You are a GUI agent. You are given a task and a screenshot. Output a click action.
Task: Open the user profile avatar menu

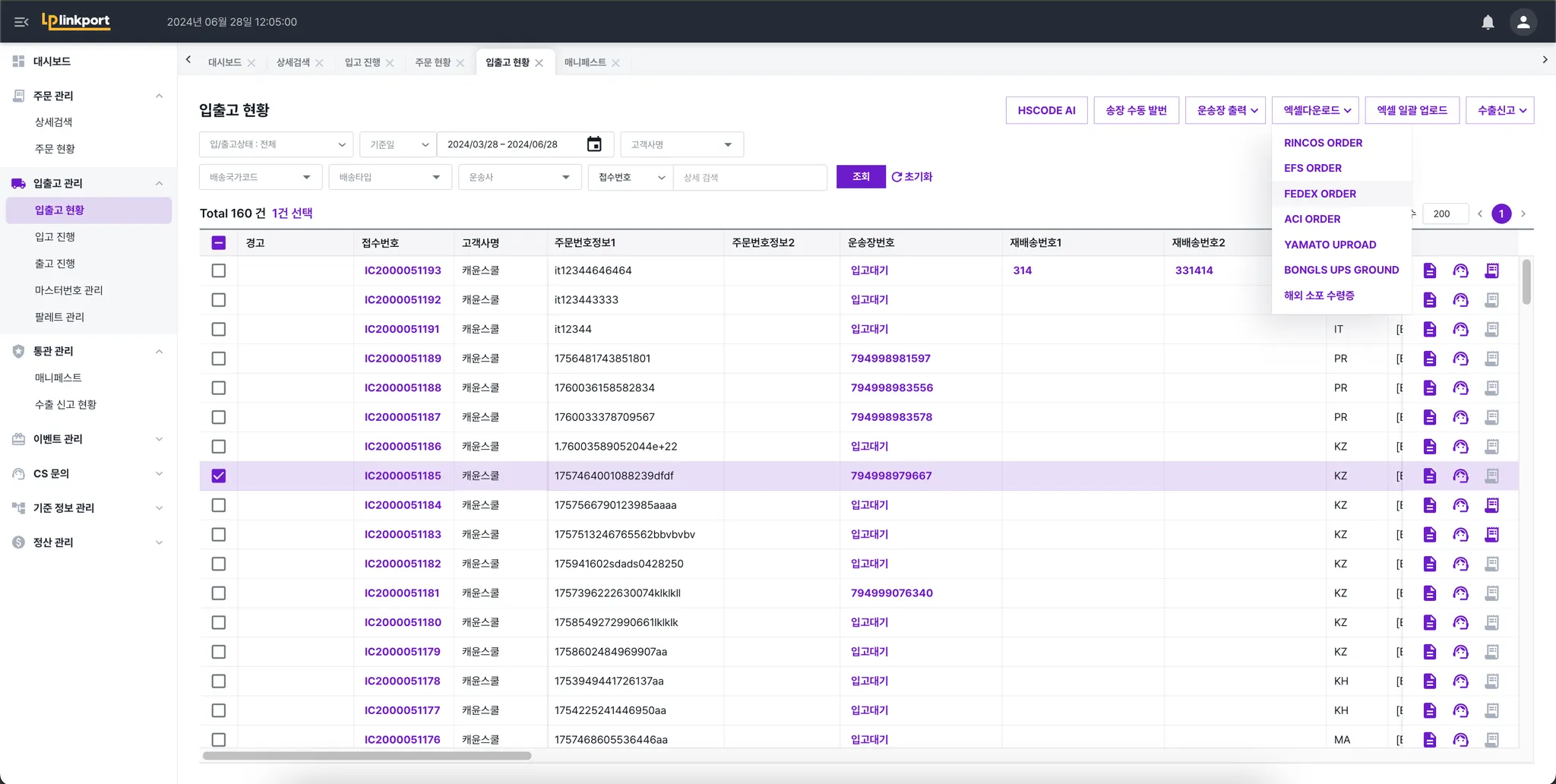pos(1523,22)
